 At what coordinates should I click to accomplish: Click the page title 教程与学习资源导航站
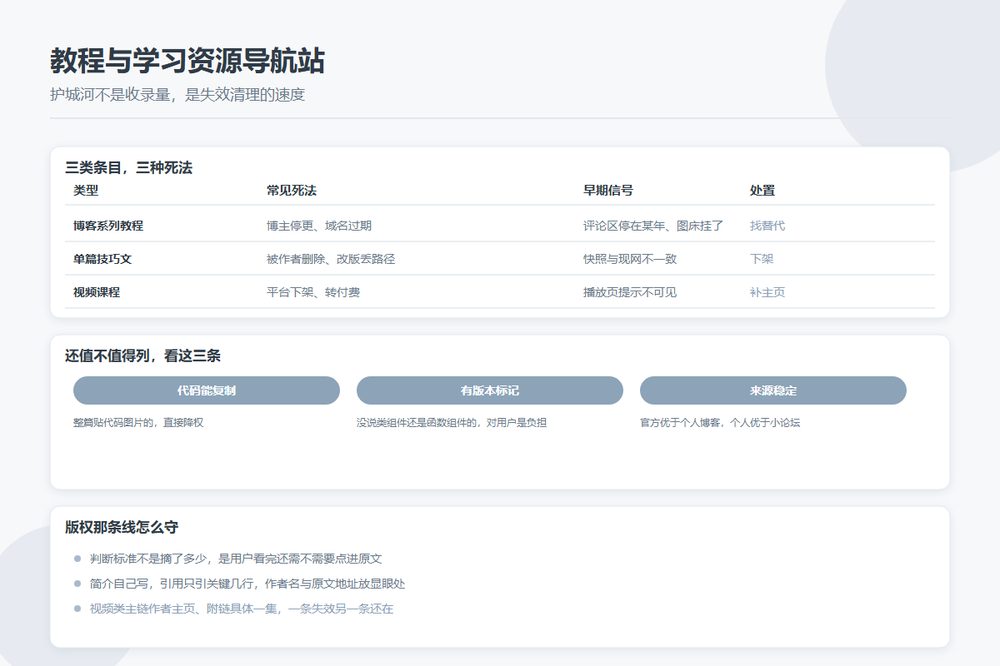point(187,61)
